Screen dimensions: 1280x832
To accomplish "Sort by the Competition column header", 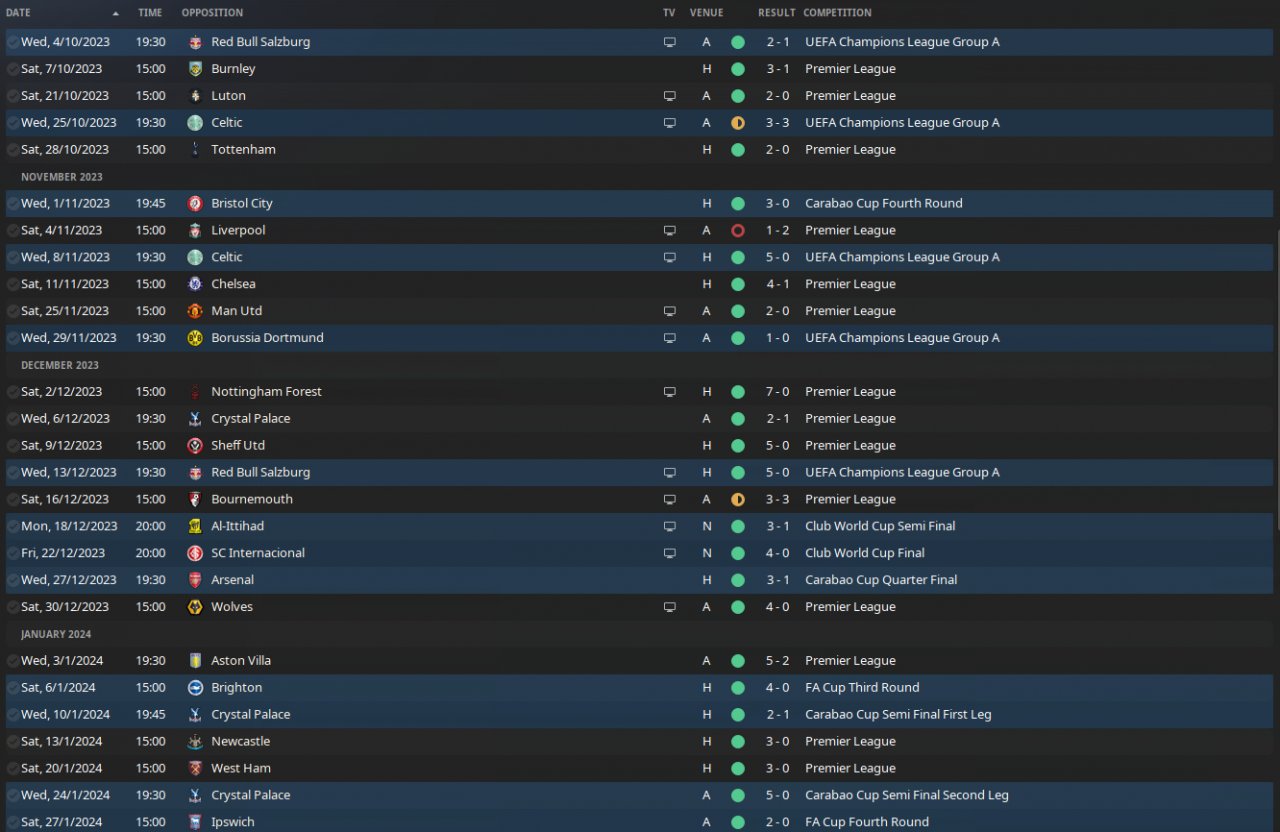I will 837,13.
